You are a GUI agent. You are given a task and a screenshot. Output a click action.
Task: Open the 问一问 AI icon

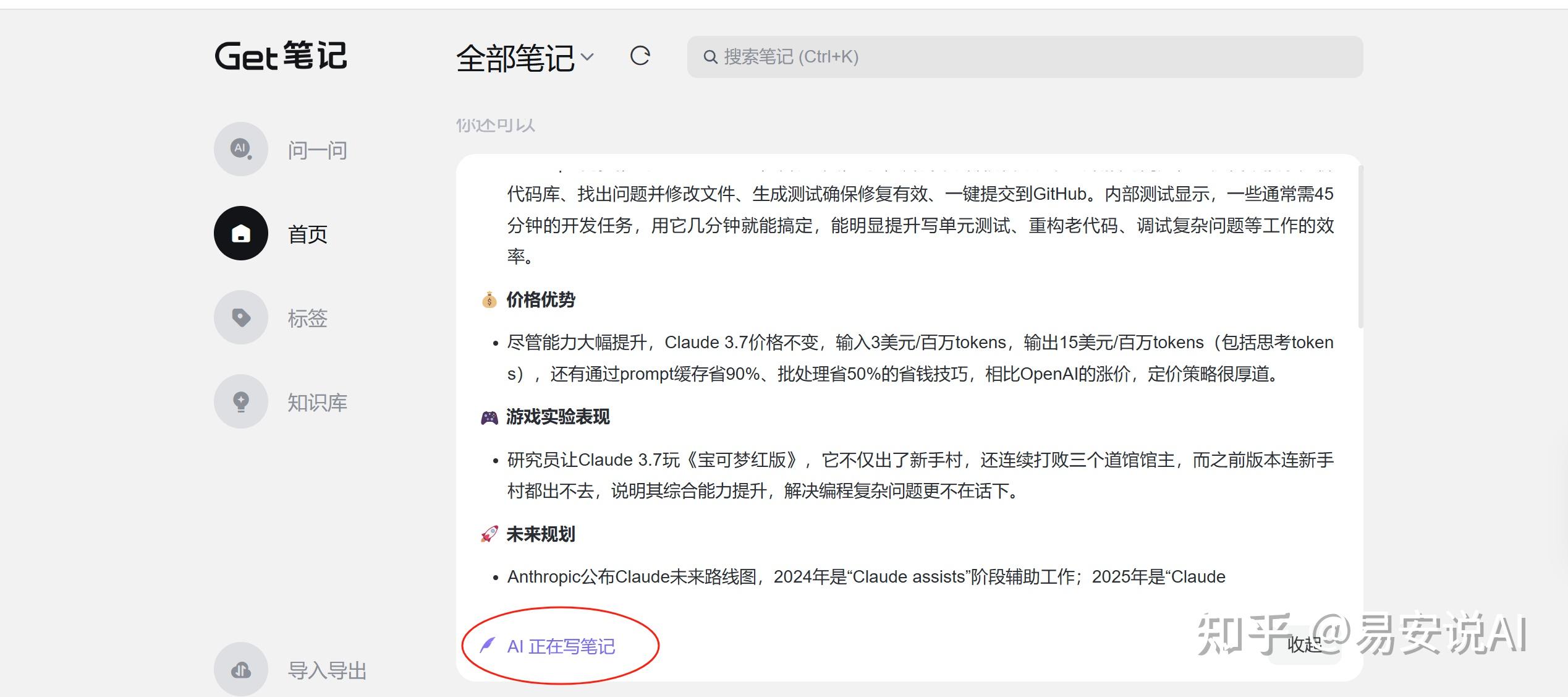[x=240, y=149]
